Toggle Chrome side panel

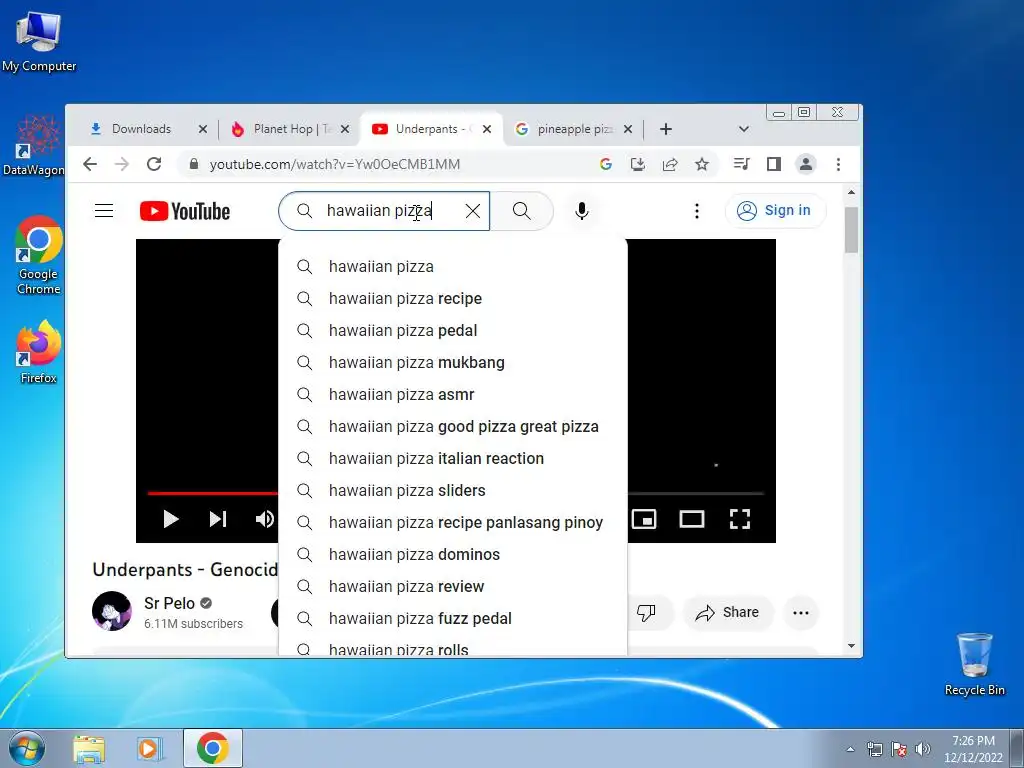point(774,164)
